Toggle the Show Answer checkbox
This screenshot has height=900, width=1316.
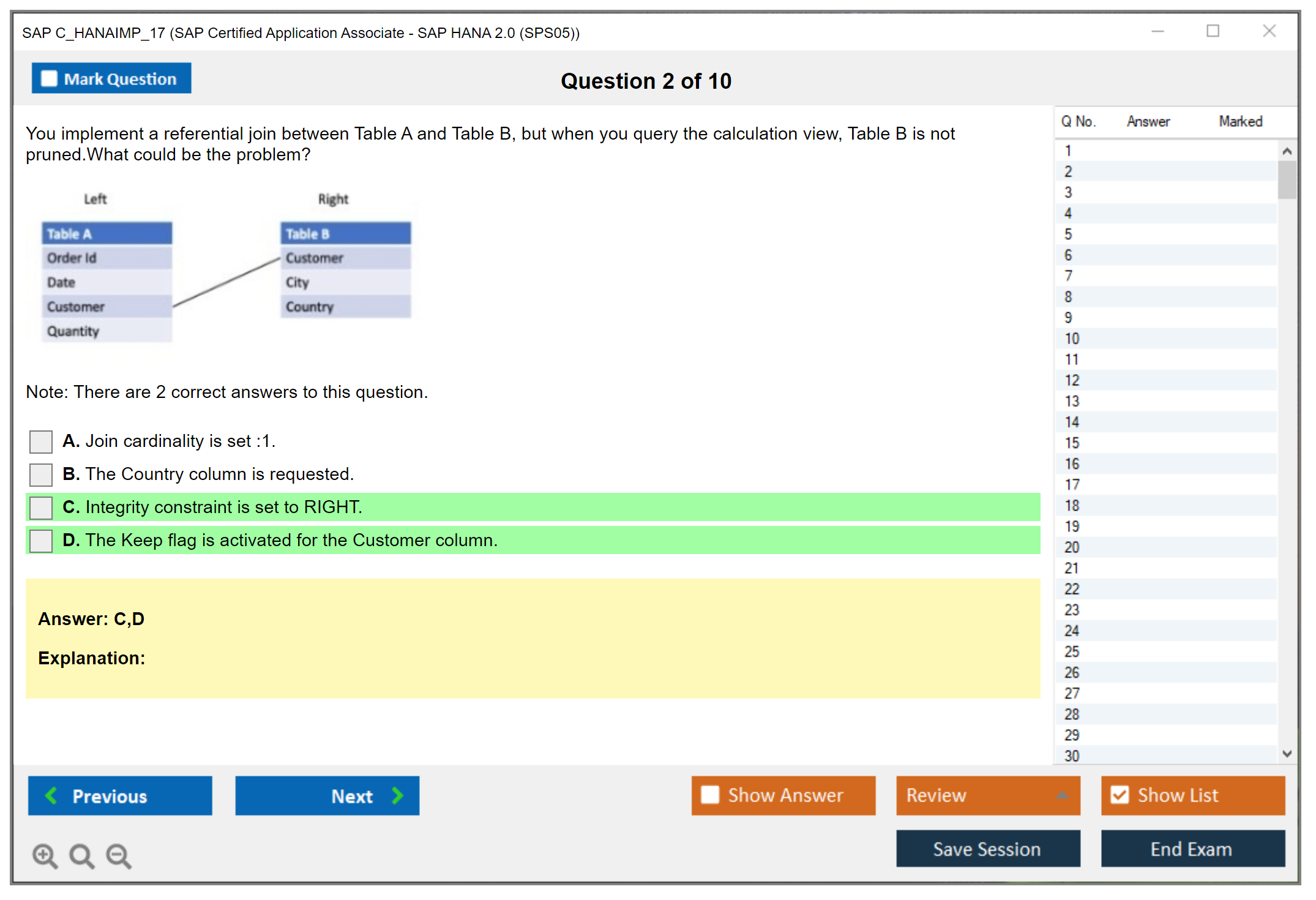(x=710, y=795)
